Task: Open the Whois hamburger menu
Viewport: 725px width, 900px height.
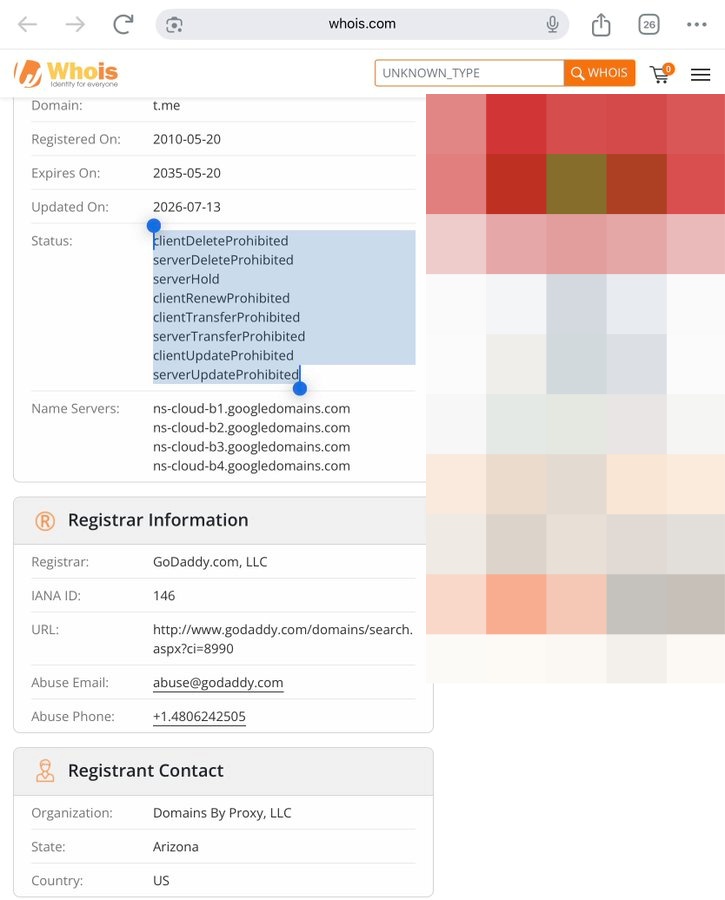Action: click(x=700, y=75)
